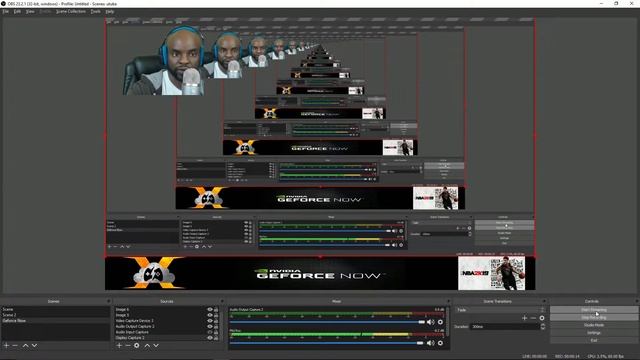Open the Help menu
This screenshot has width=640, height=360.
pos(109,11)
